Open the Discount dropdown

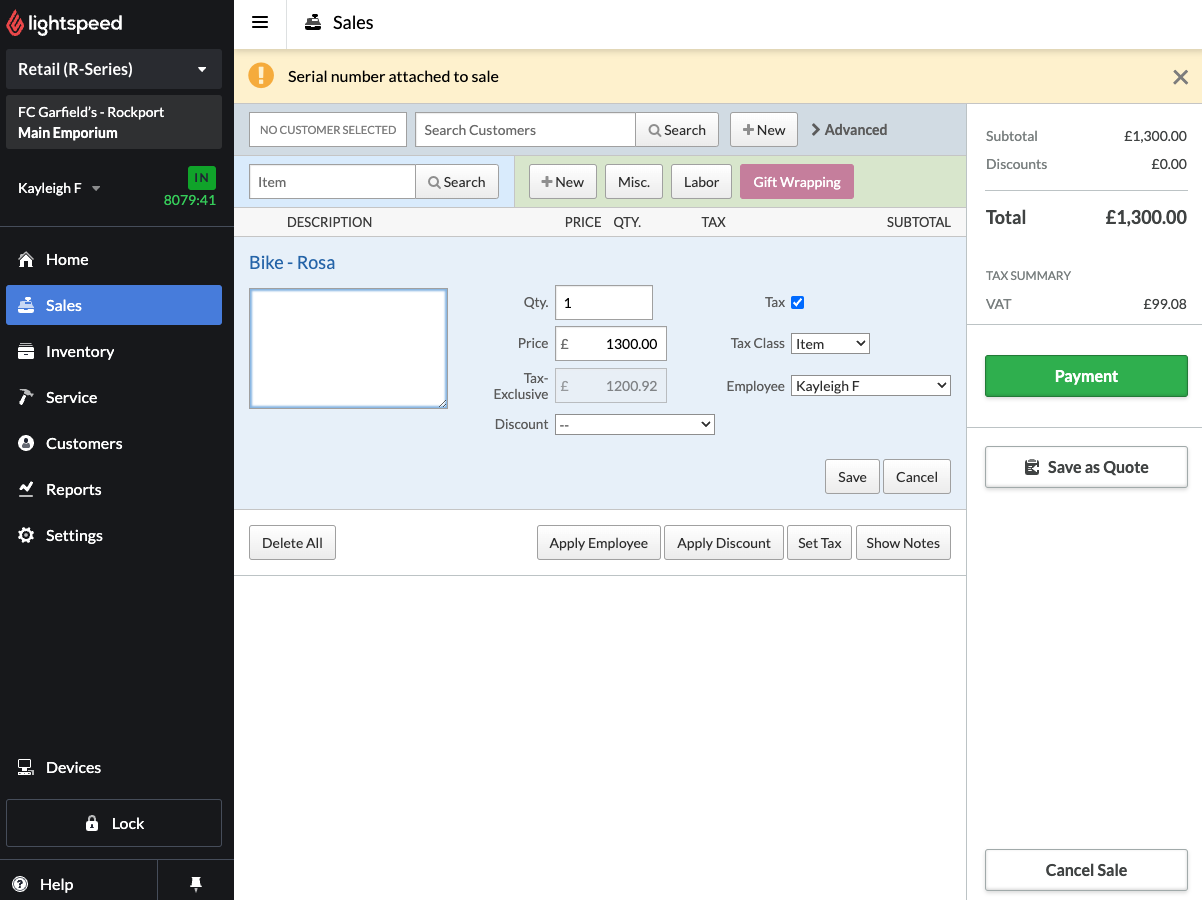point(635,425)
